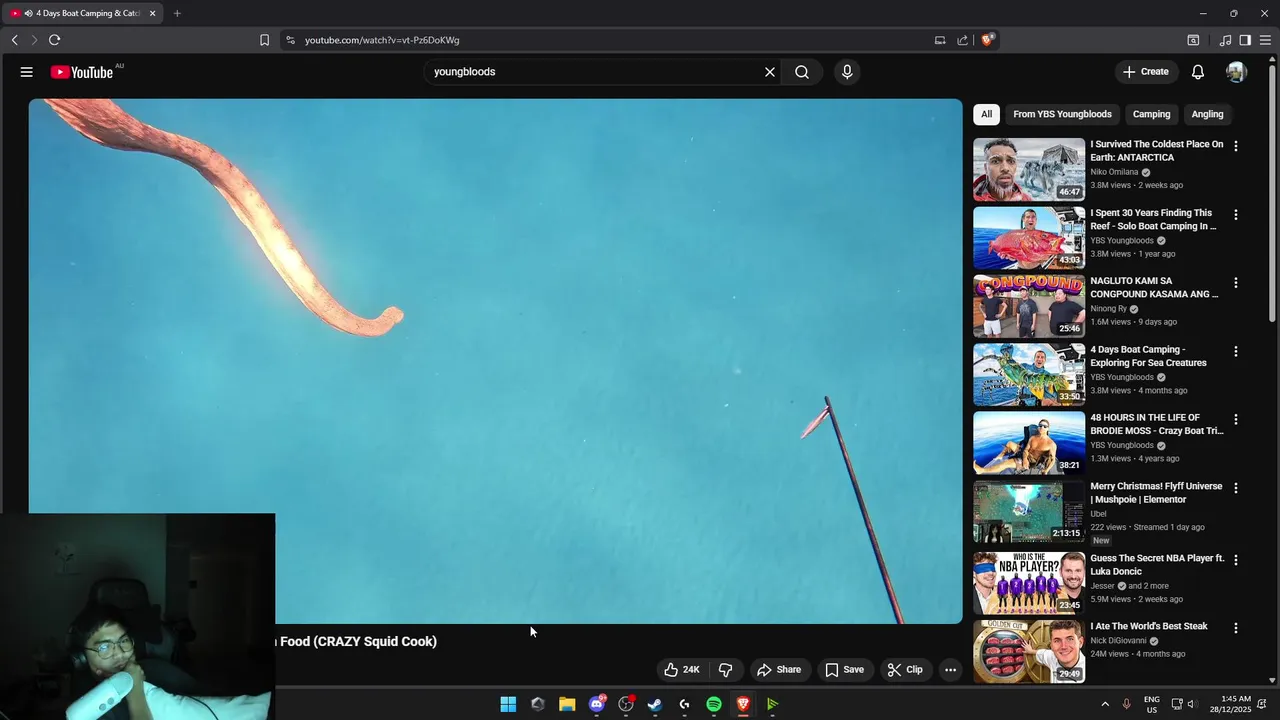Open the Windows Start menu
The image size is (1280, 720).
(508, 704)
